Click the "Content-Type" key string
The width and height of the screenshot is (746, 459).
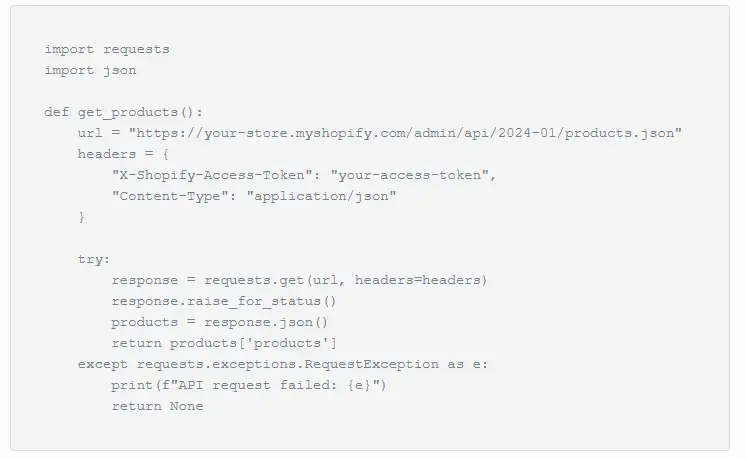click(174, 196)
